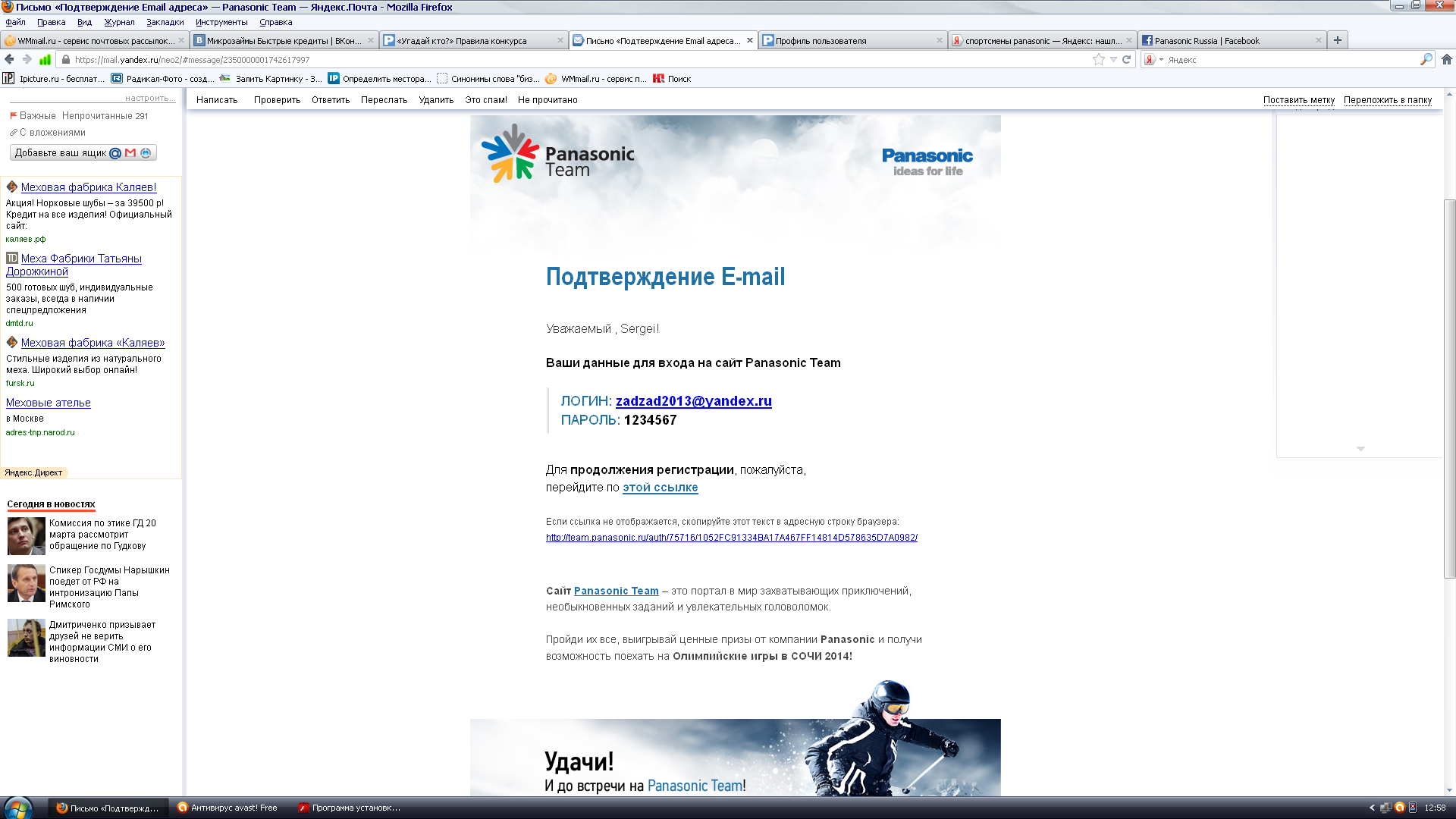Filter by Важные flag
The height and width of the screenshot is (819, 1456).
pos(33,116)
